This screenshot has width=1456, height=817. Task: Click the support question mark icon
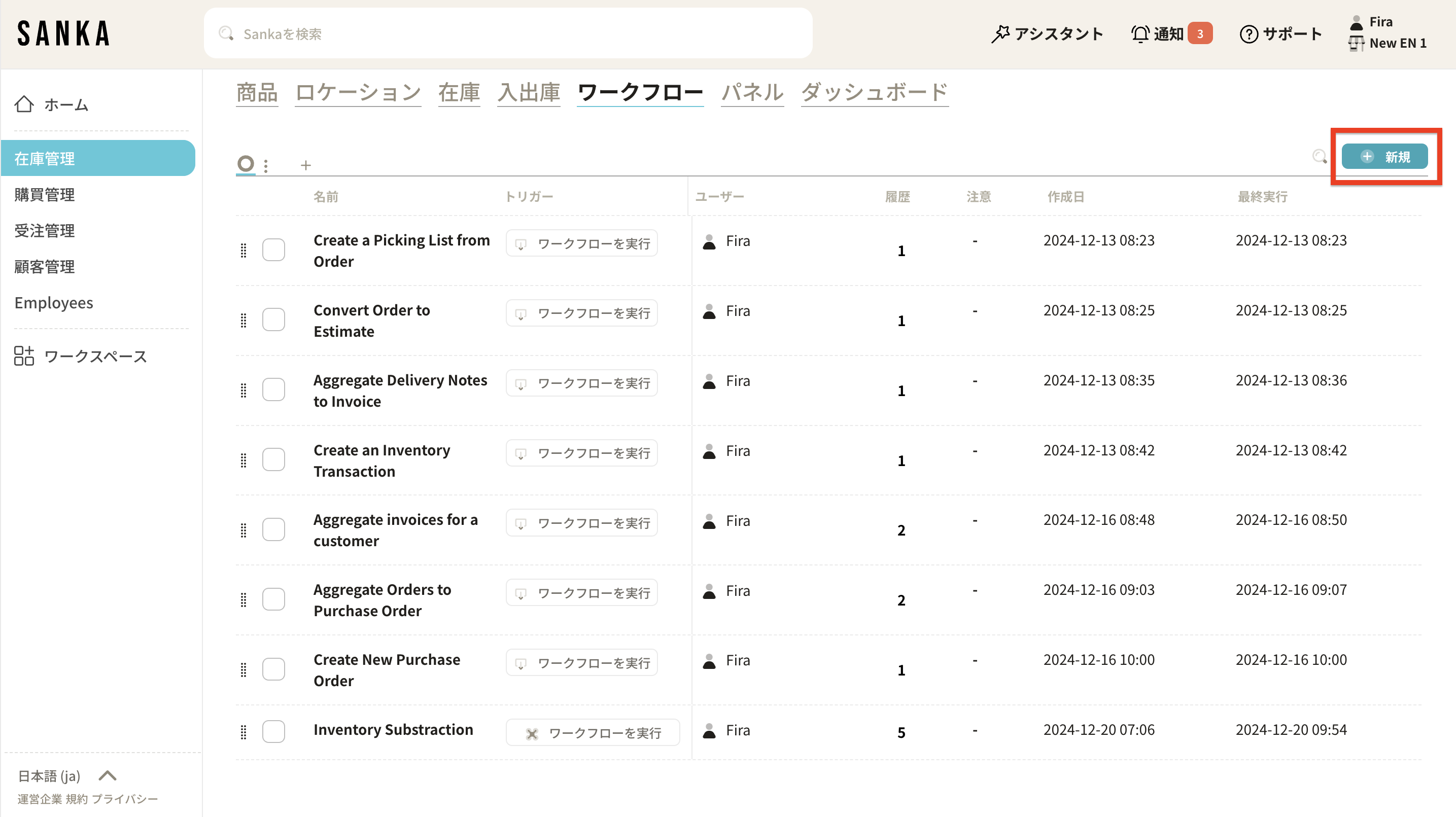pyautogui.click(x=1248, y=34)
